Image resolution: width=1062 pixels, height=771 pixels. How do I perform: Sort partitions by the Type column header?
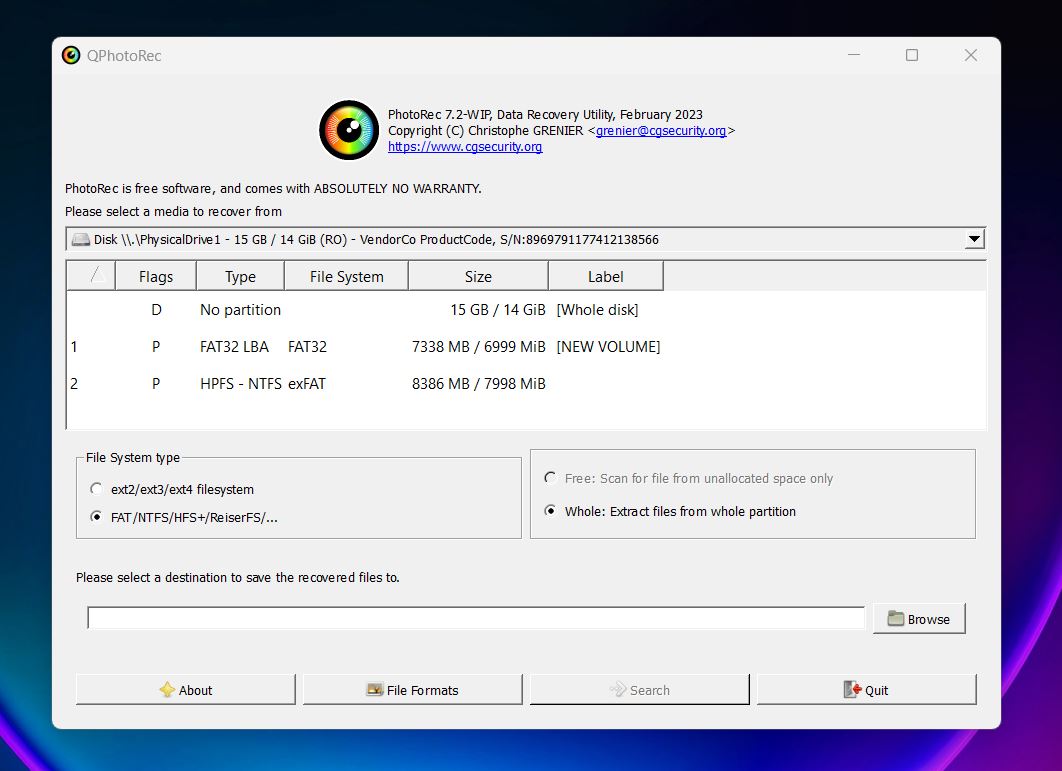point(240,276)
